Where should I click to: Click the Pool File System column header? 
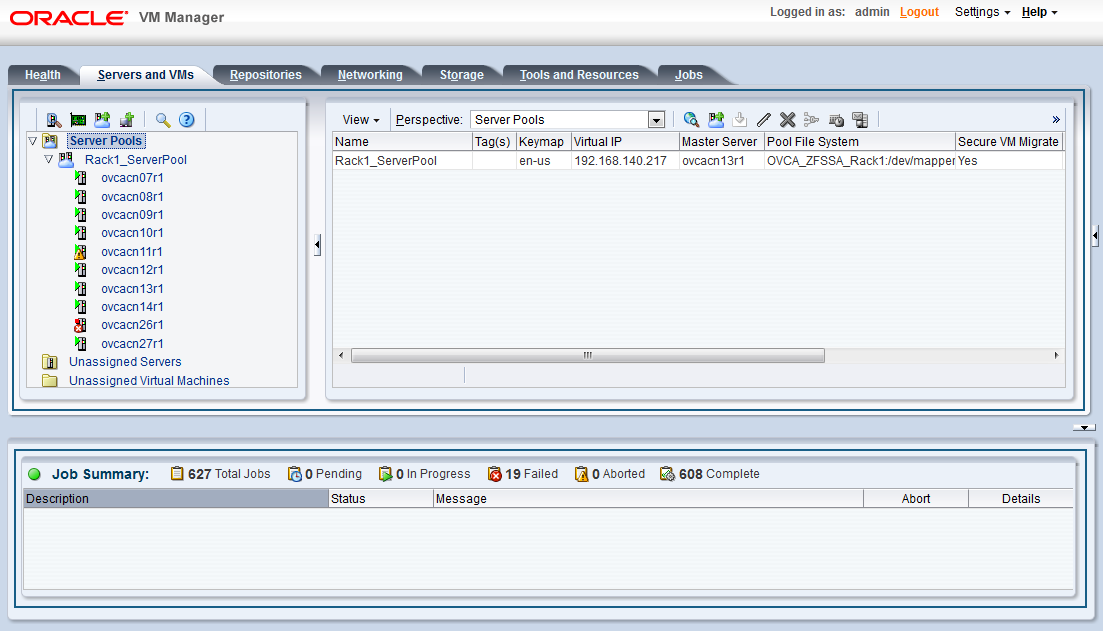tap(860, 141)
